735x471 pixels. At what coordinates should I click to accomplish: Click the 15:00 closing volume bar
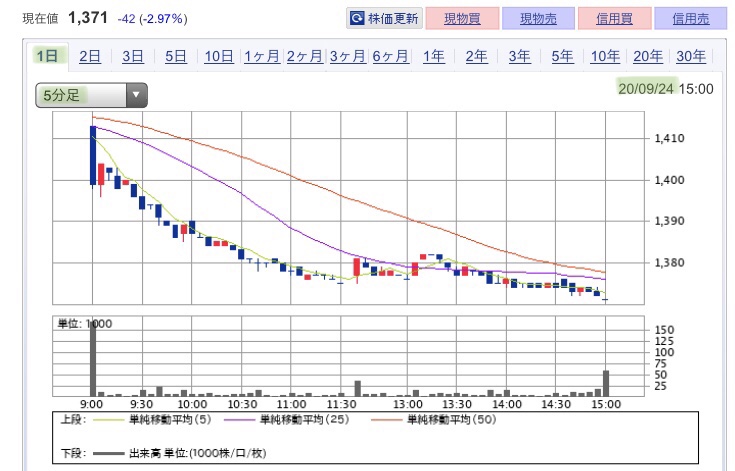pyautogui.click(x=606, y=383)
